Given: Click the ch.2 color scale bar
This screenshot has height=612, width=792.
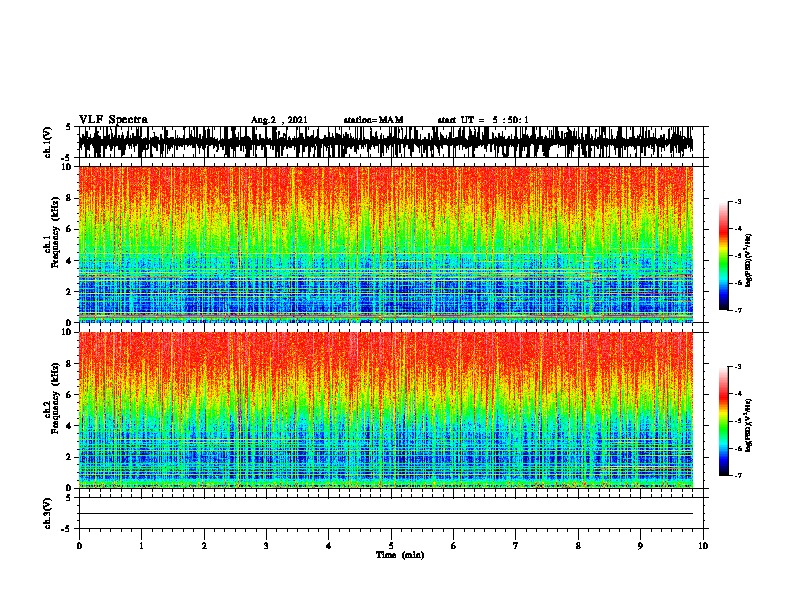Looking at the screenshot, I should point(723,421).
